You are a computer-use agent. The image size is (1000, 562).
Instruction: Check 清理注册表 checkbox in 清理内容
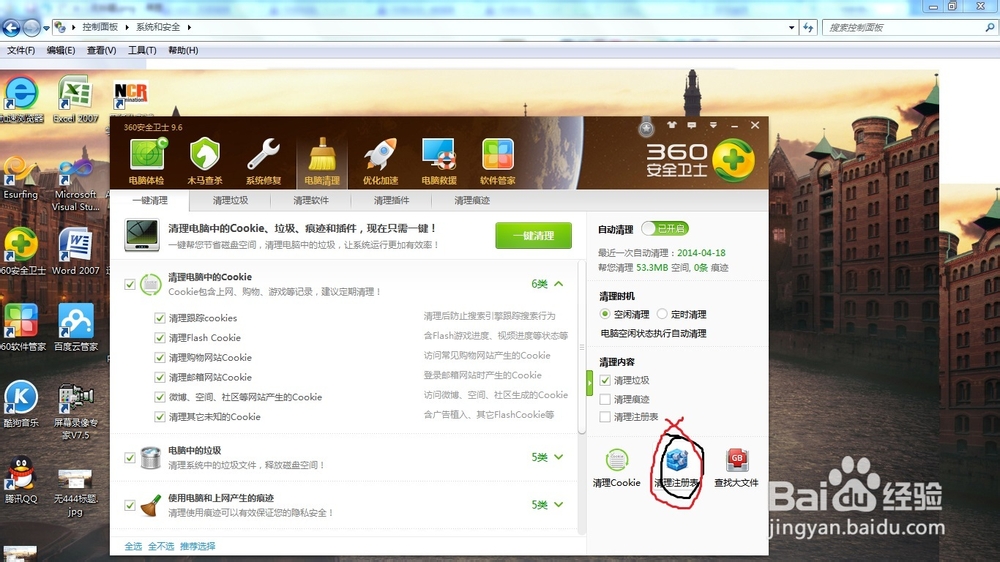(605, 417)
